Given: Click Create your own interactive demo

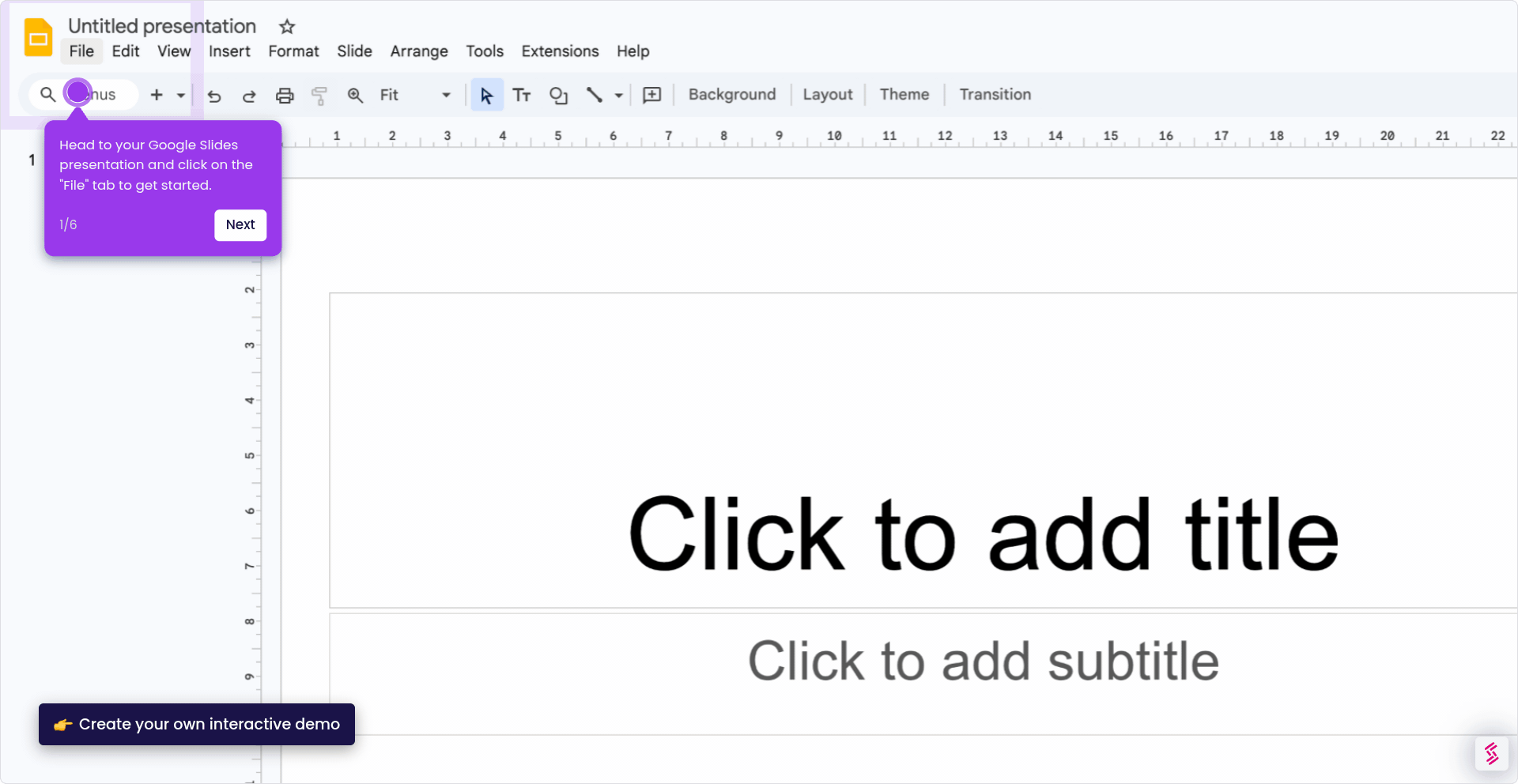Looking at the screenshot, I should [x=197, y=724].
